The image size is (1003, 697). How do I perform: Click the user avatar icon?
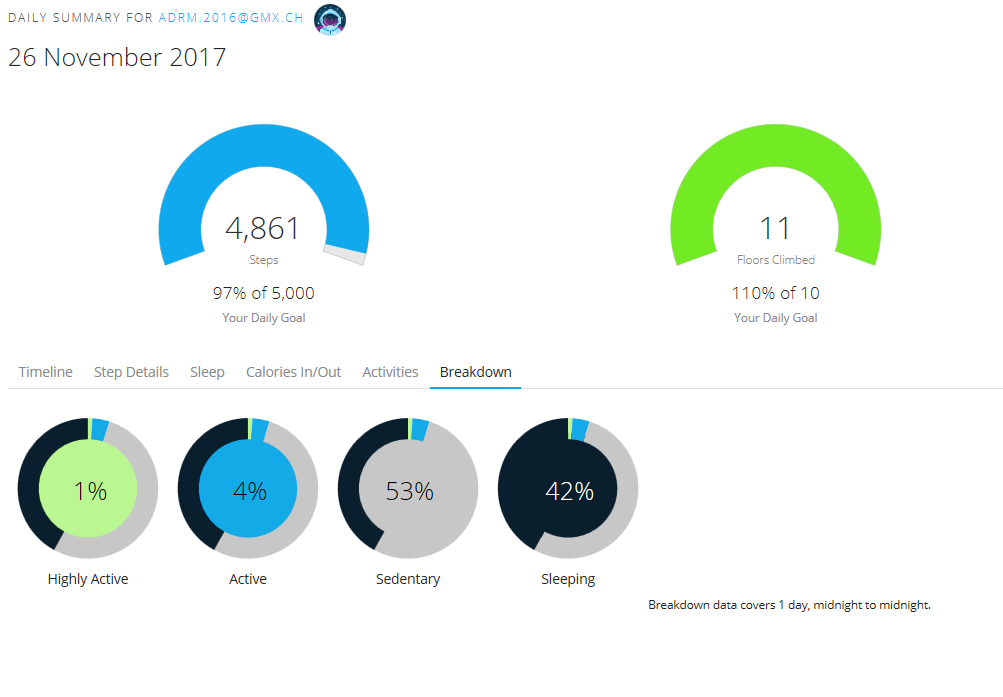click(x=330, y=19)
